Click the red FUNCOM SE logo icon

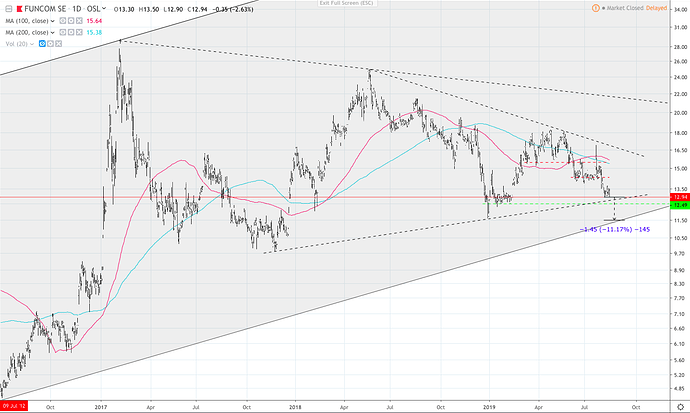(x=19, y=9)
